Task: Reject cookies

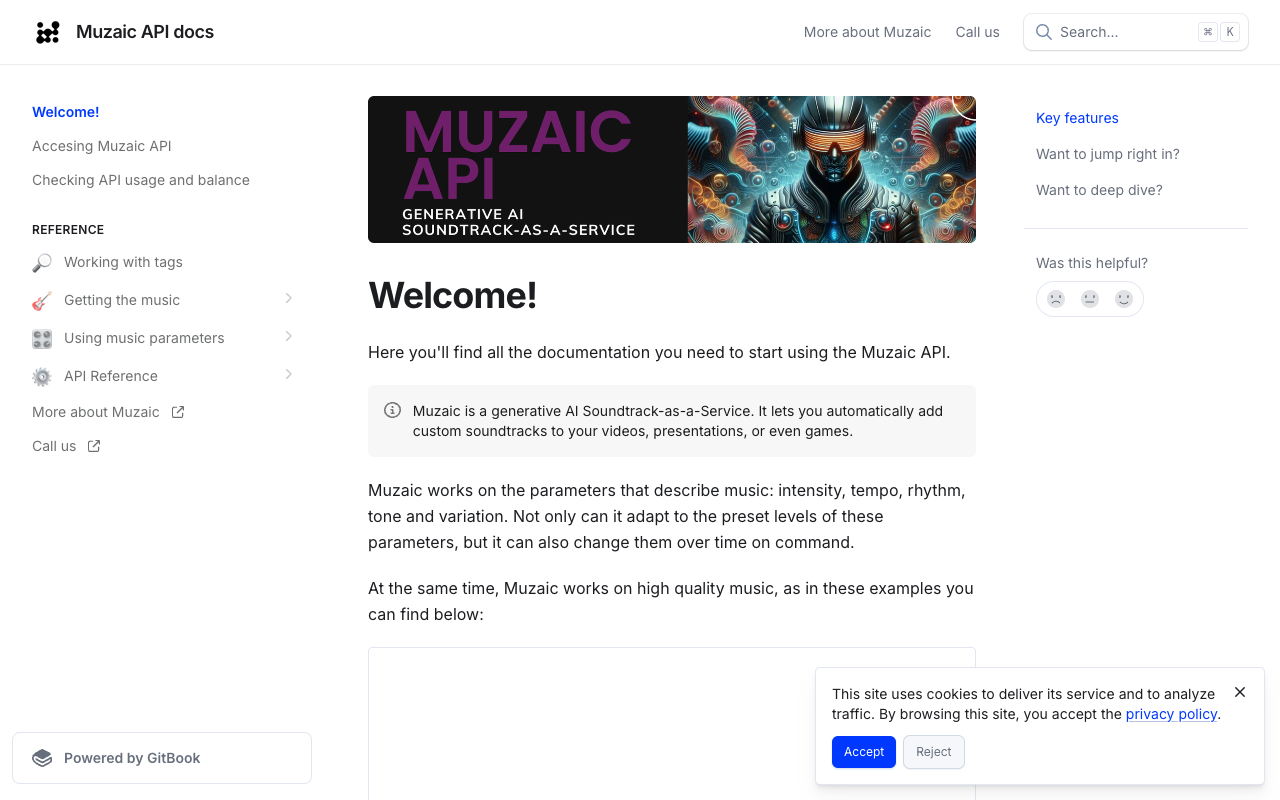Action: (x=934, y=752)
